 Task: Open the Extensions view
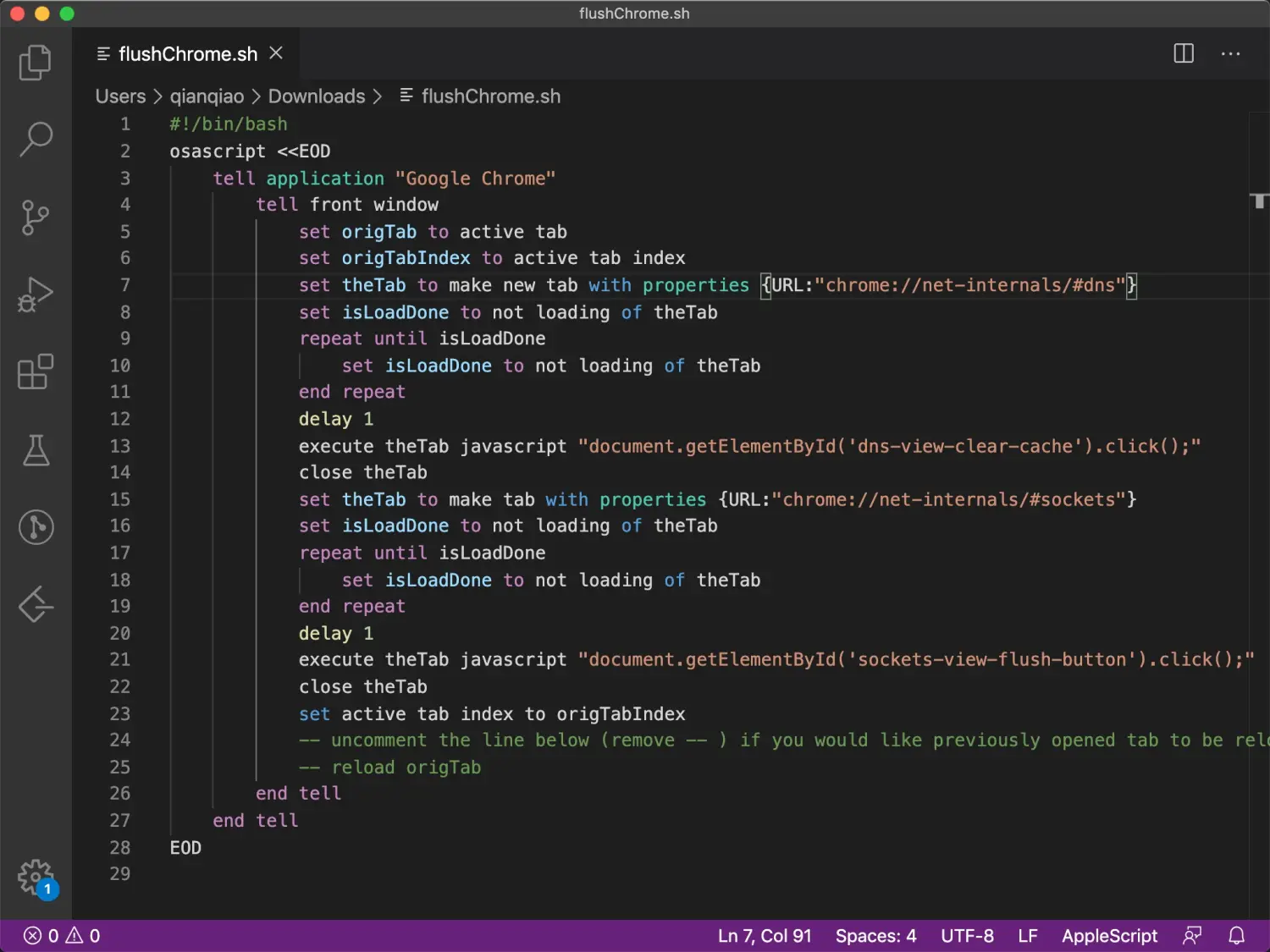point(35,372)
